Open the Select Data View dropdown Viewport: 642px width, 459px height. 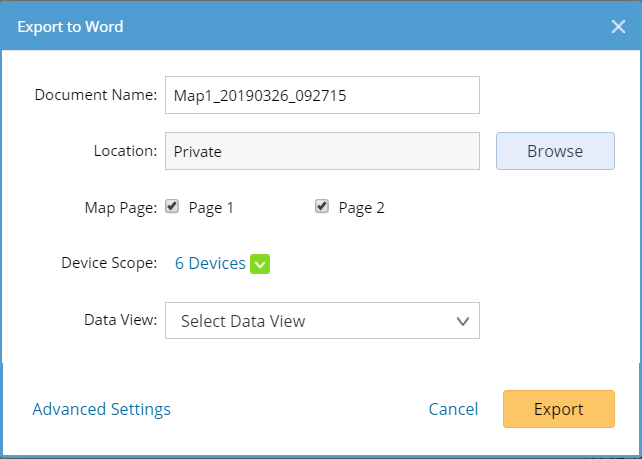click(322, 321)
